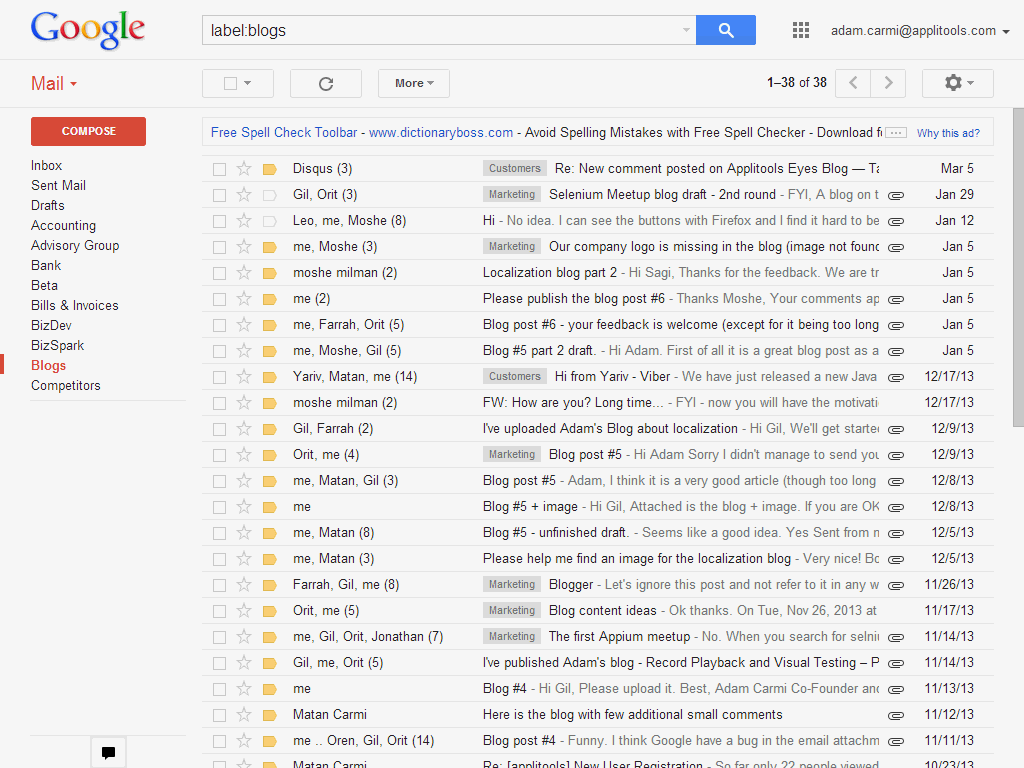Open the Bills & Invoices label
This screenshot has height=768, width=1024.
click(74, 306)
